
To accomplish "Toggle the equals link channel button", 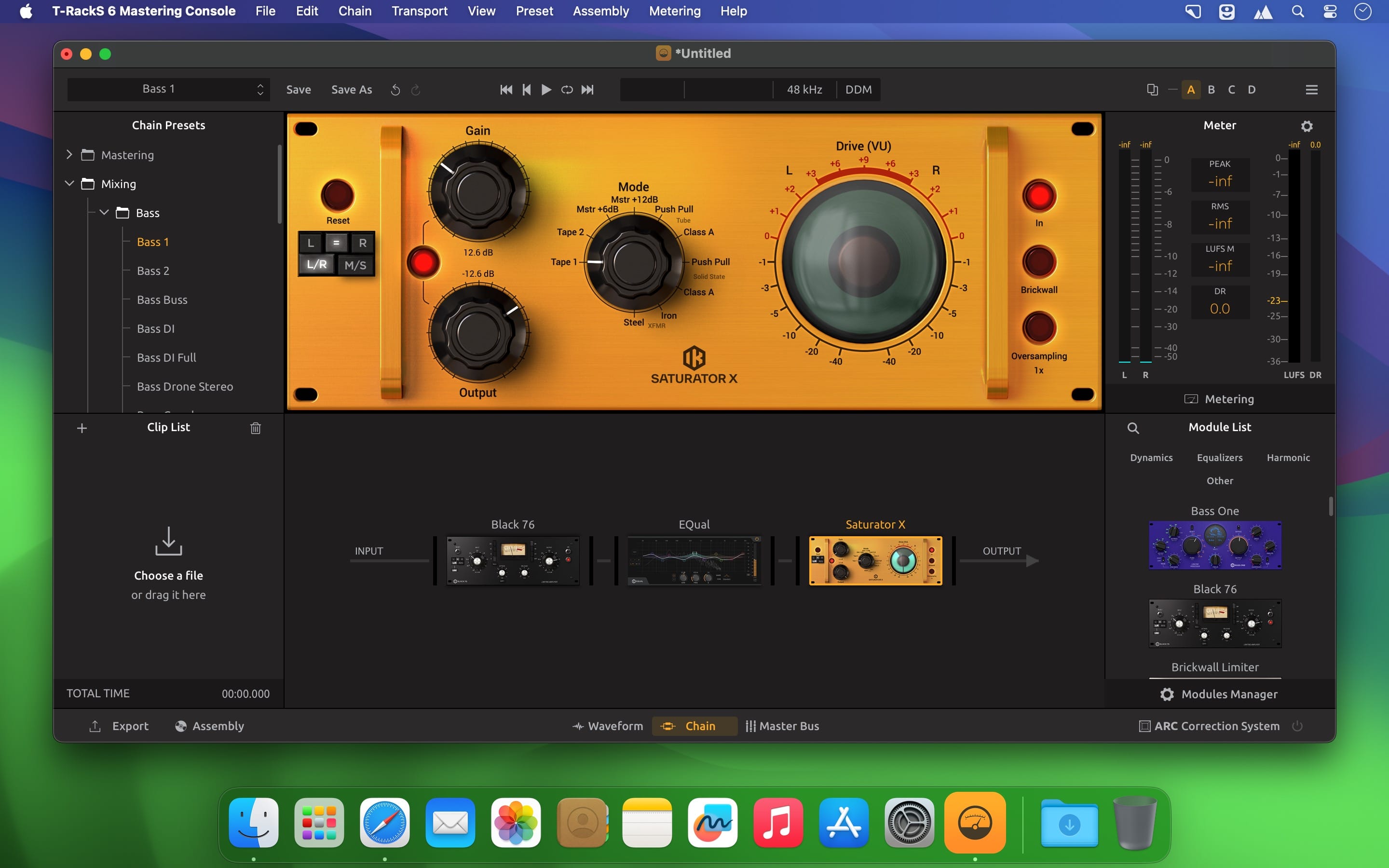I will click(336, 243).
